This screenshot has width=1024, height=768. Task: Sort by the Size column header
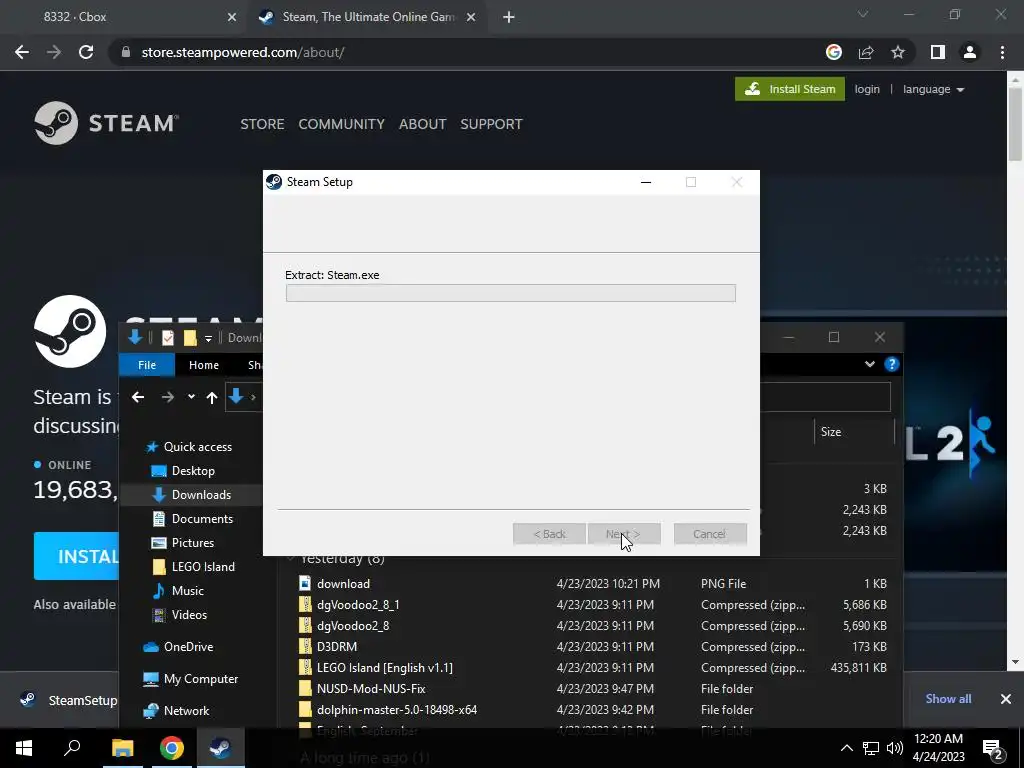pyautogui.click(x=854, y=432)
